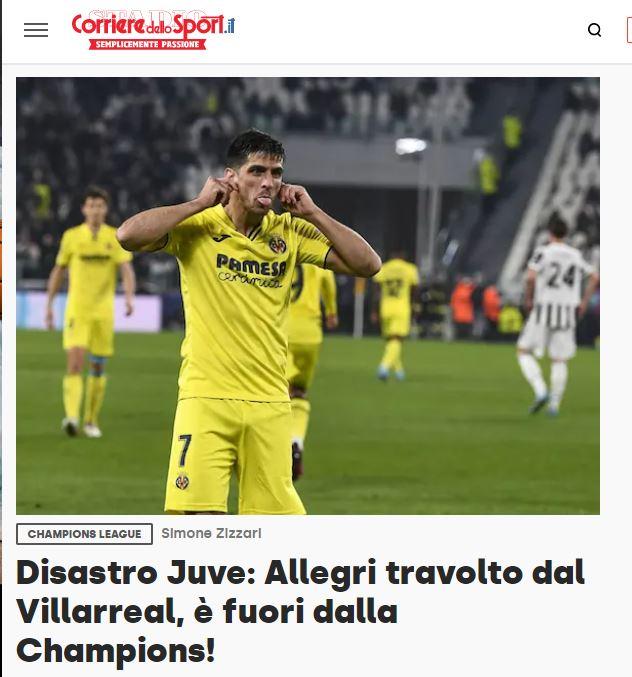The width and height of the screenshot is (632, 677).
Task: Click the headline word 'Champions!'
Action: point(116,650)
